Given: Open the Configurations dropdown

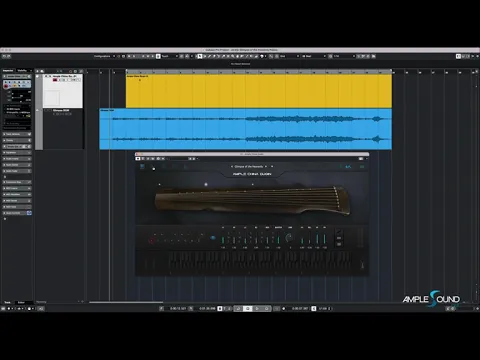Looking at the screenshot, I should pos(104,56).
